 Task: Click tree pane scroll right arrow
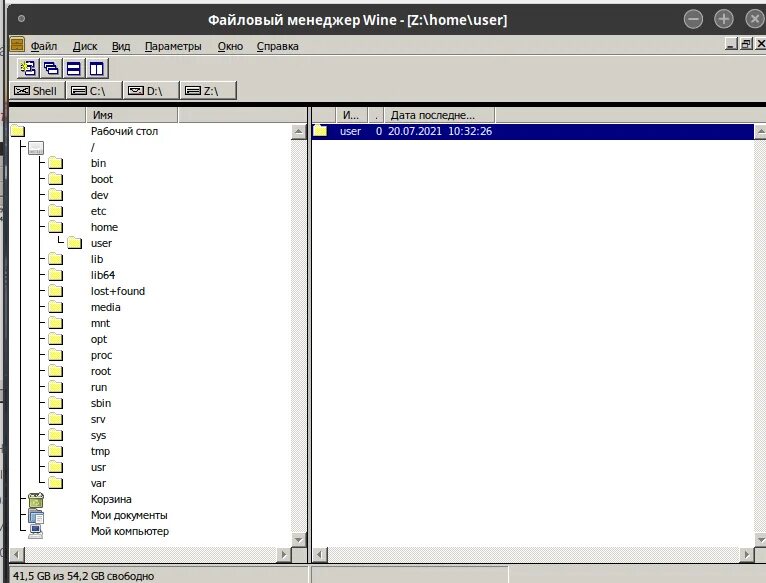point(283,555)
